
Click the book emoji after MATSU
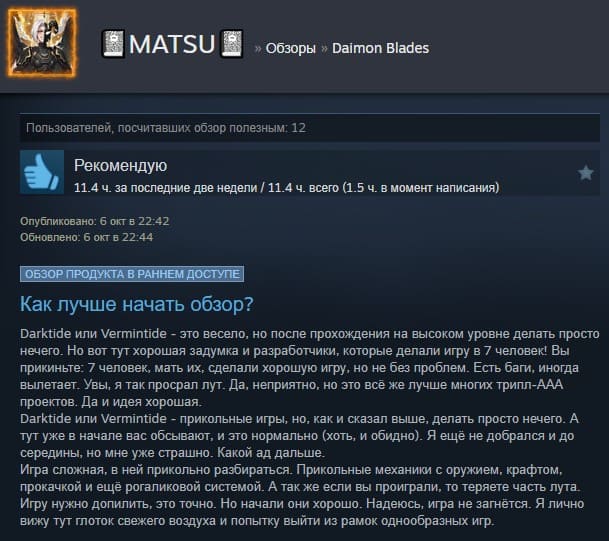pyautogui.click(x=232, y=43)
